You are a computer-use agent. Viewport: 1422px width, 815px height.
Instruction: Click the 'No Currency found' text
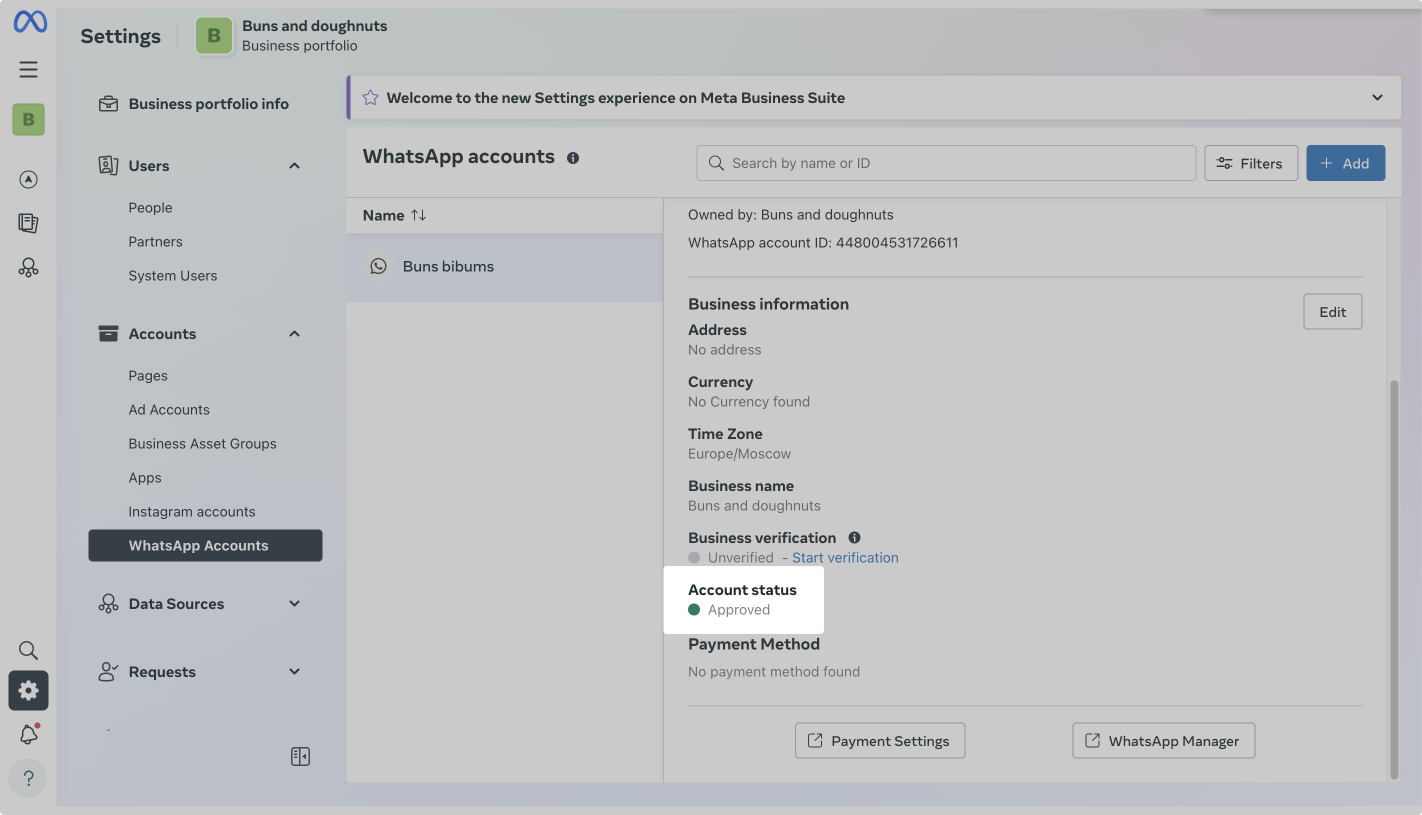[749, 402]
